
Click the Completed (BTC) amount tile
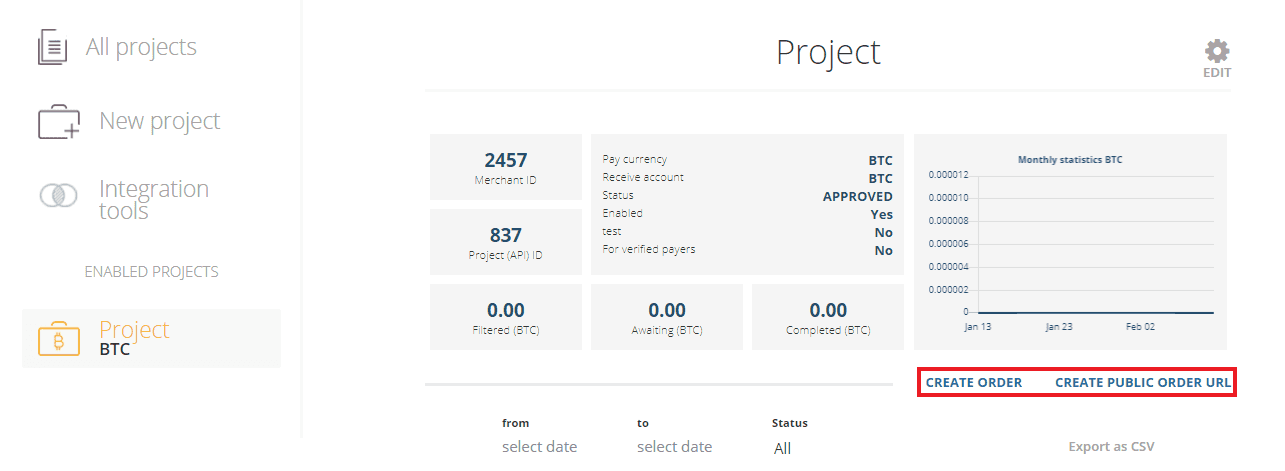[828, 317]
